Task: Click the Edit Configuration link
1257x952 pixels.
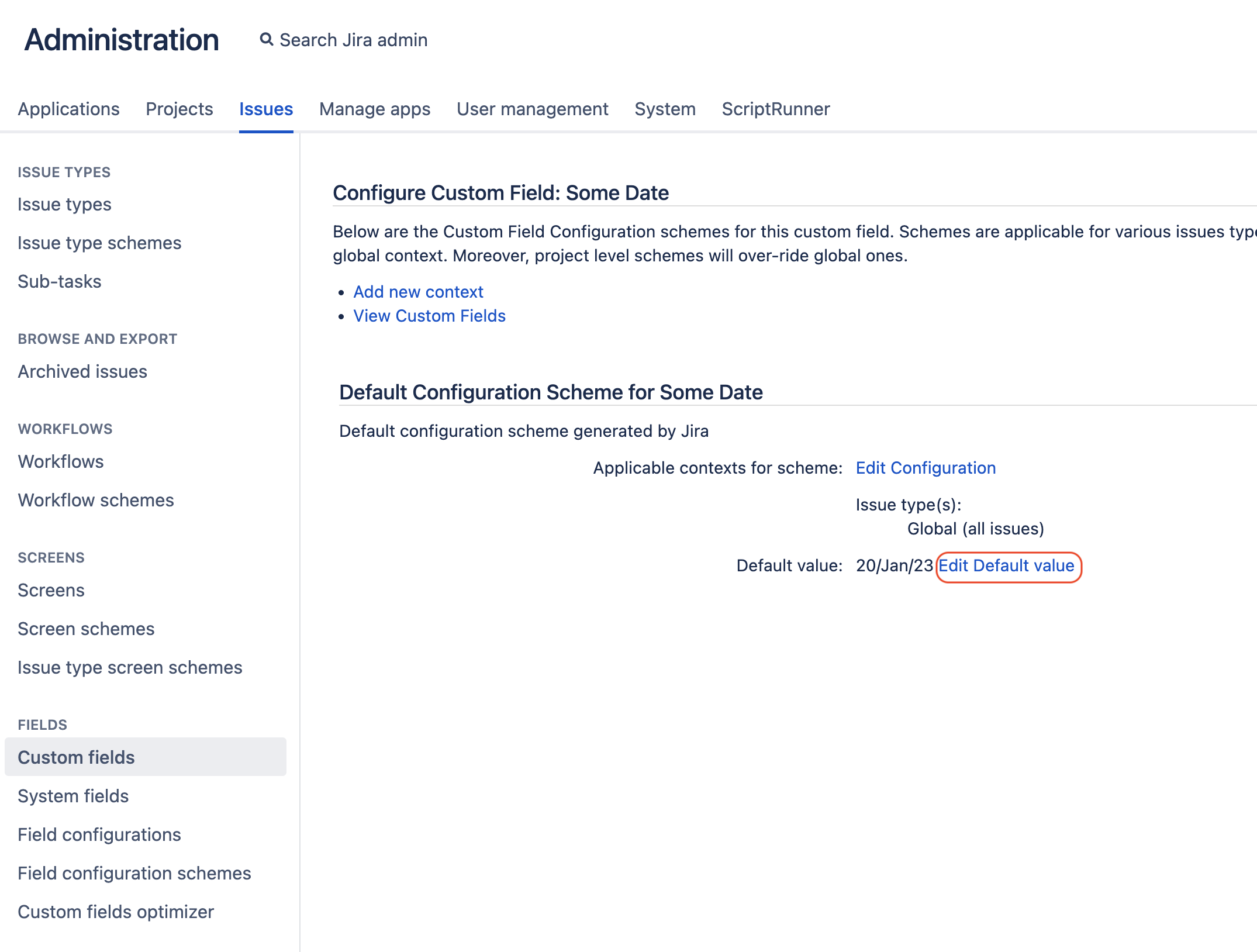Action: click(x=926, y=468)
